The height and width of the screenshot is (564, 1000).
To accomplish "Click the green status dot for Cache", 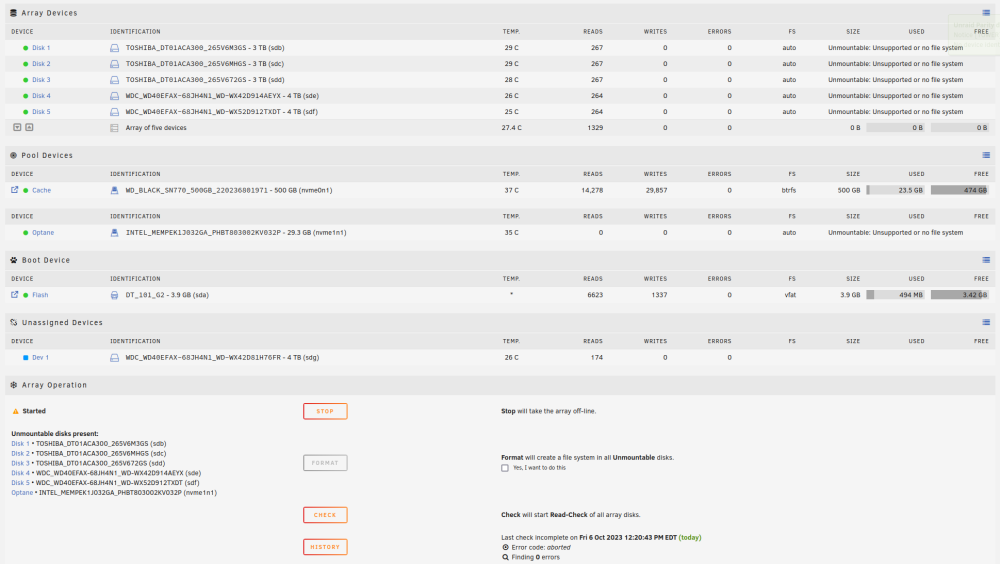I will click(26, 190).
